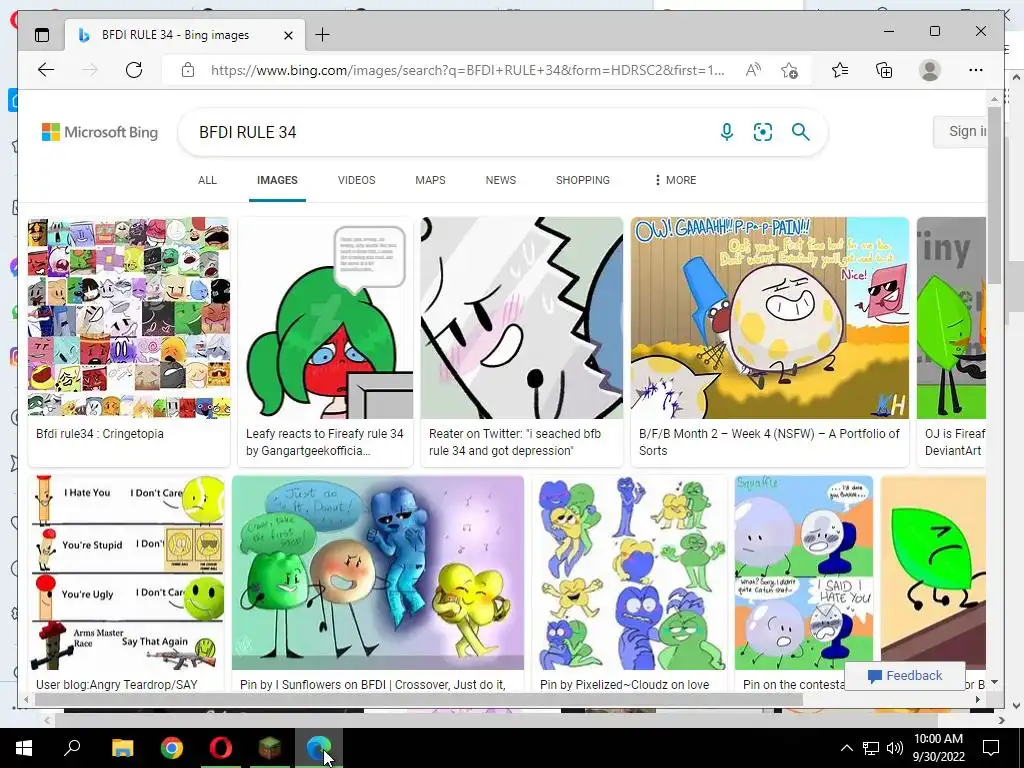Submit search with magnifier icon
Viewport: 1024px width, 768px height.
coord(801,132)
